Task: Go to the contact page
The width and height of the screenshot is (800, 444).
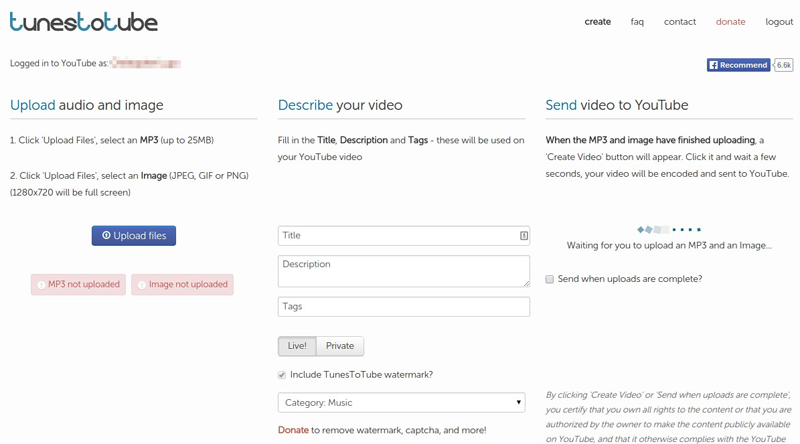Action: (x=680, y=21)
